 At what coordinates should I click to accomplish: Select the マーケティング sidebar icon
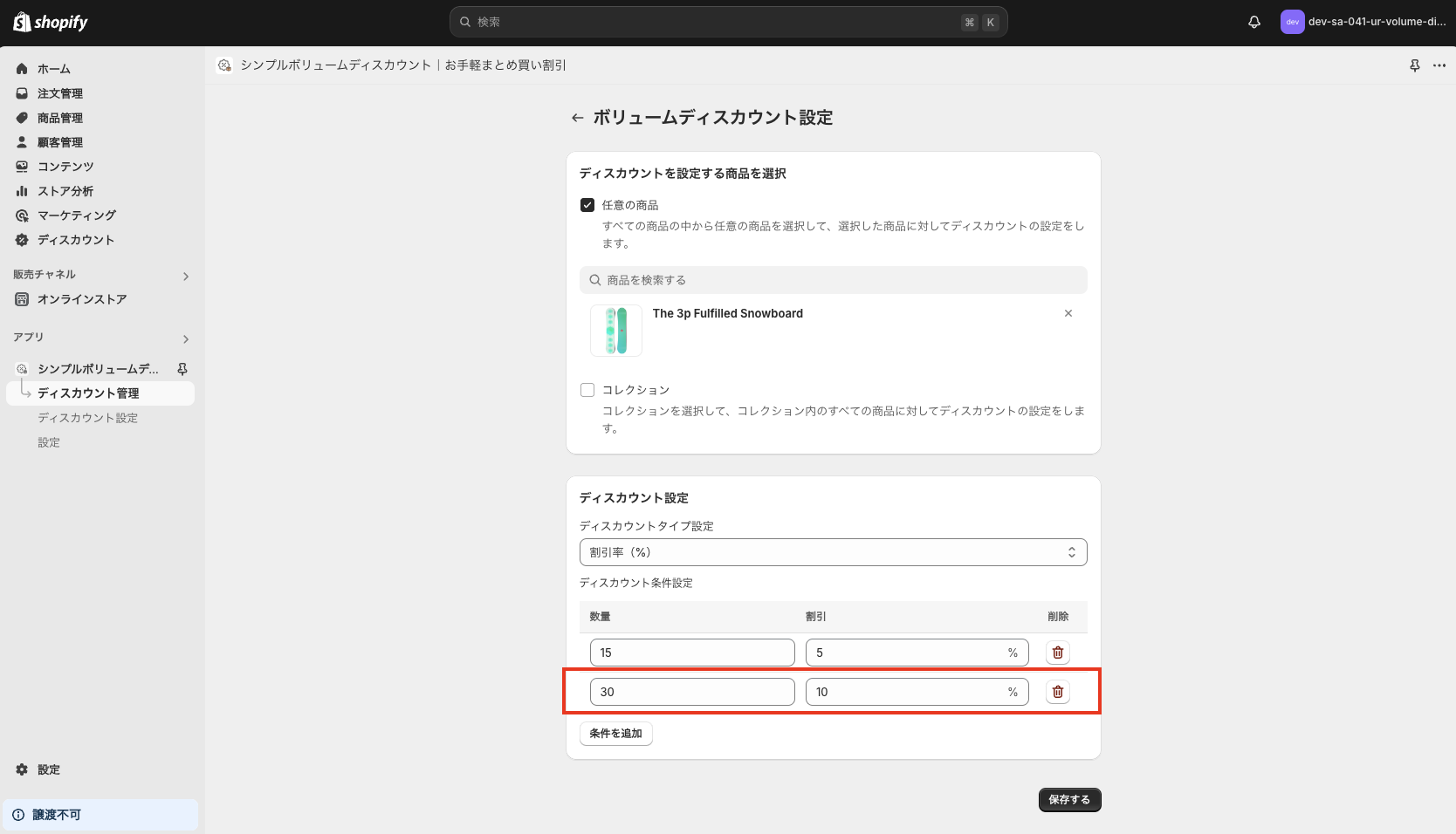click(21, 215)
